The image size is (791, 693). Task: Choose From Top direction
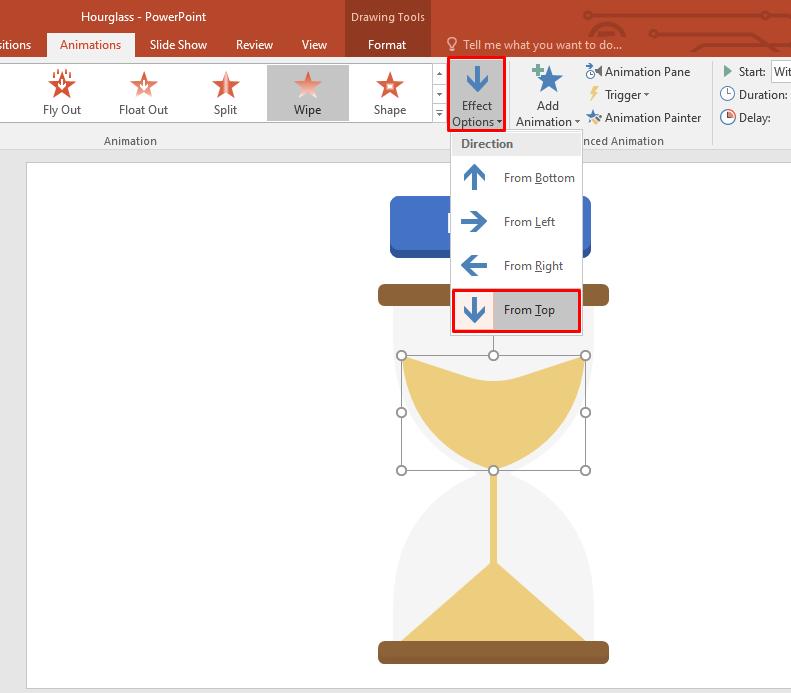click(516, 310)
